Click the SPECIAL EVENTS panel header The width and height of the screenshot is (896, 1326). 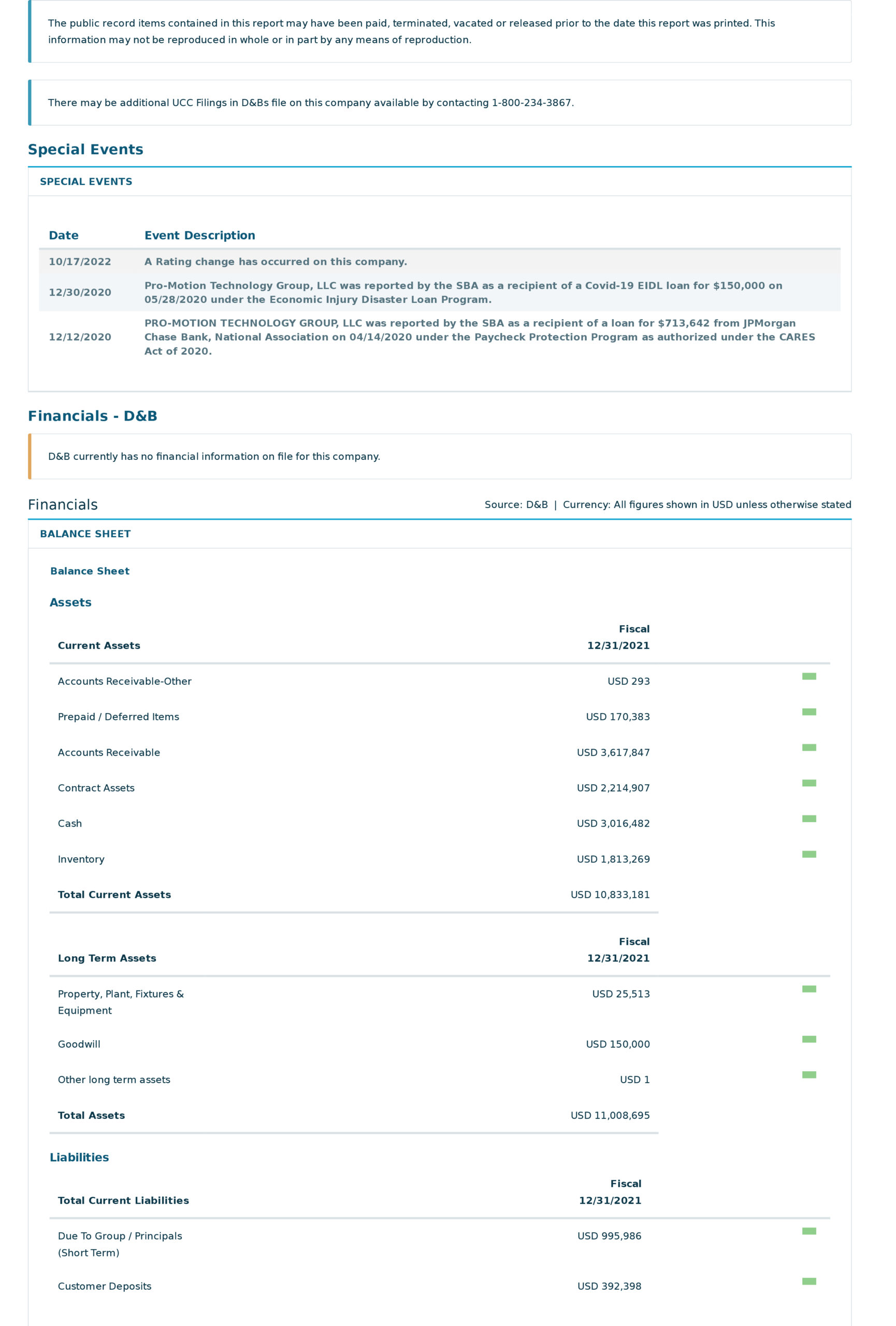pyautogui.click(x=86, y=181)
